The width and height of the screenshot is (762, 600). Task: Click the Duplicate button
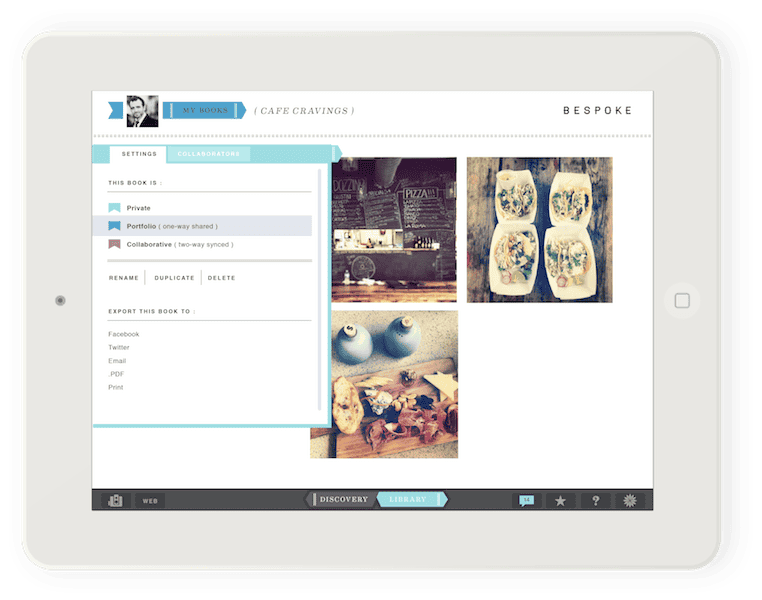174,278
